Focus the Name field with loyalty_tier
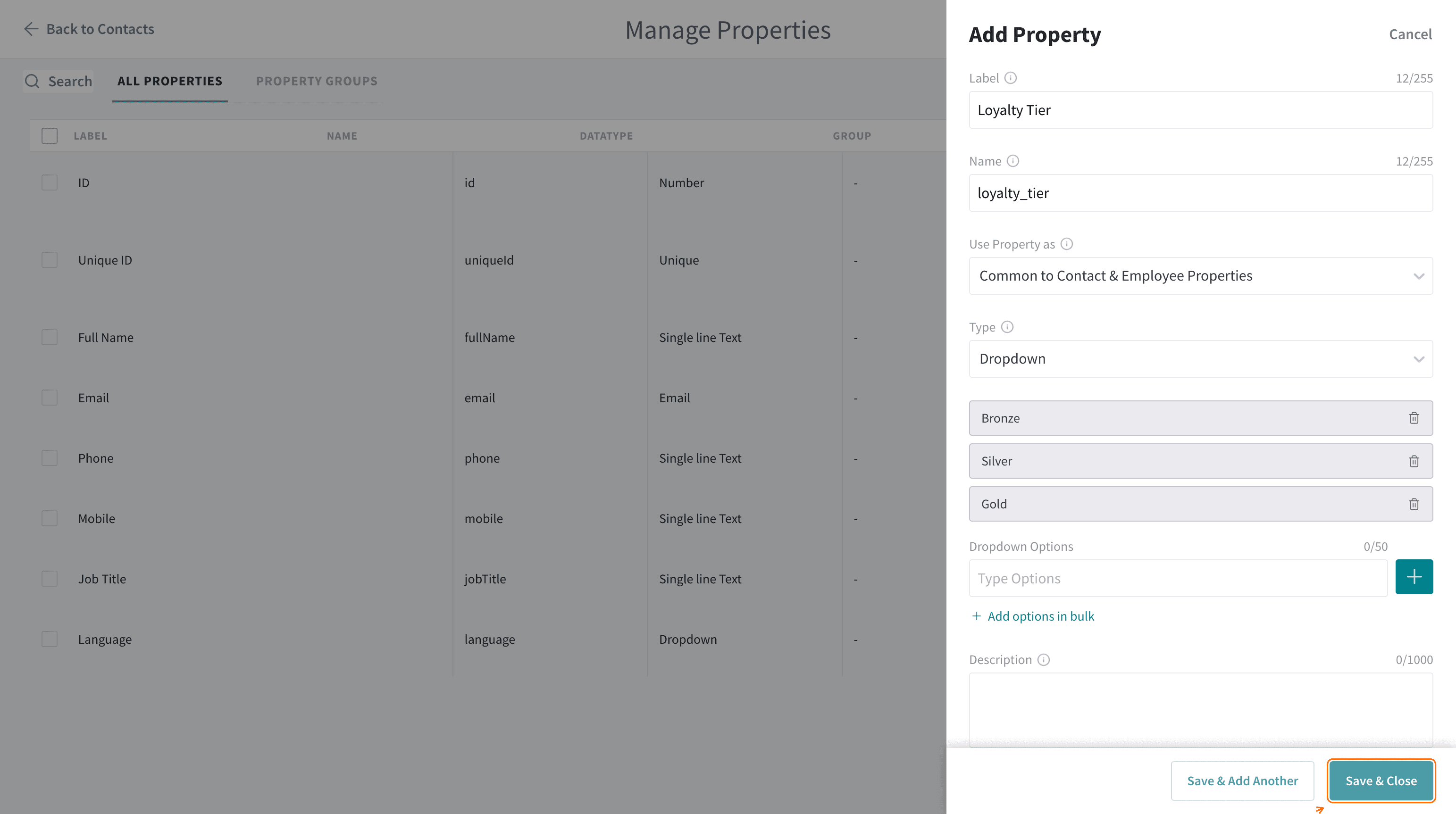 tap(1201, 192)
